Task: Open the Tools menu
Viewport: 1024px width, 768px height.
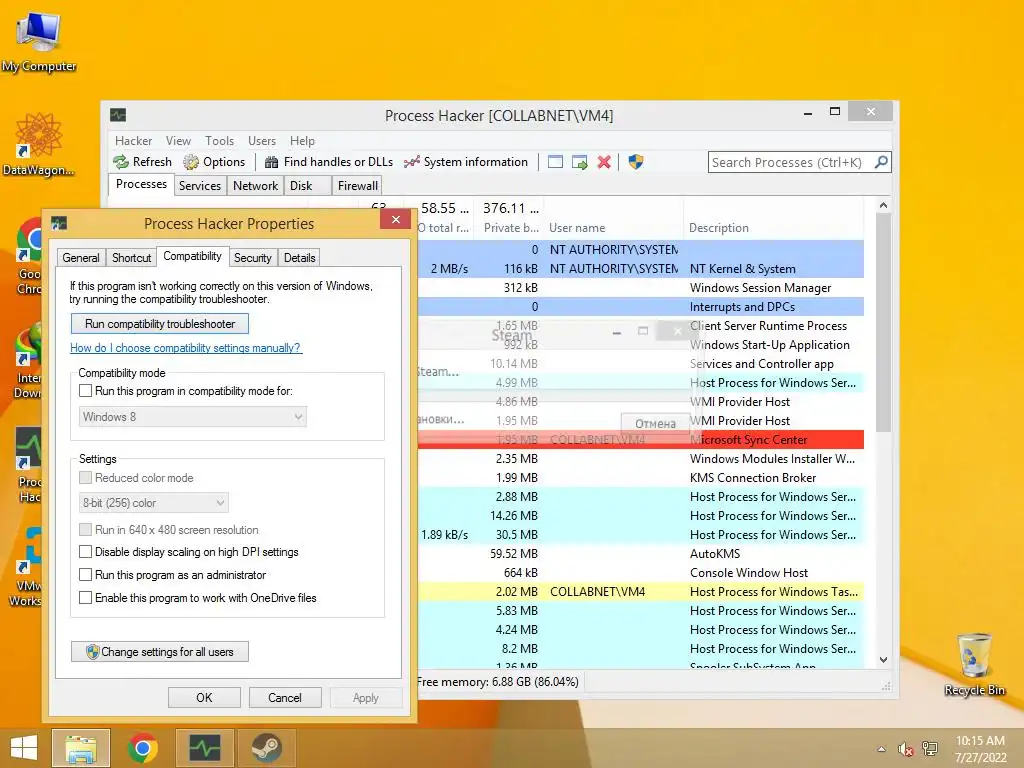Action: 219,141
